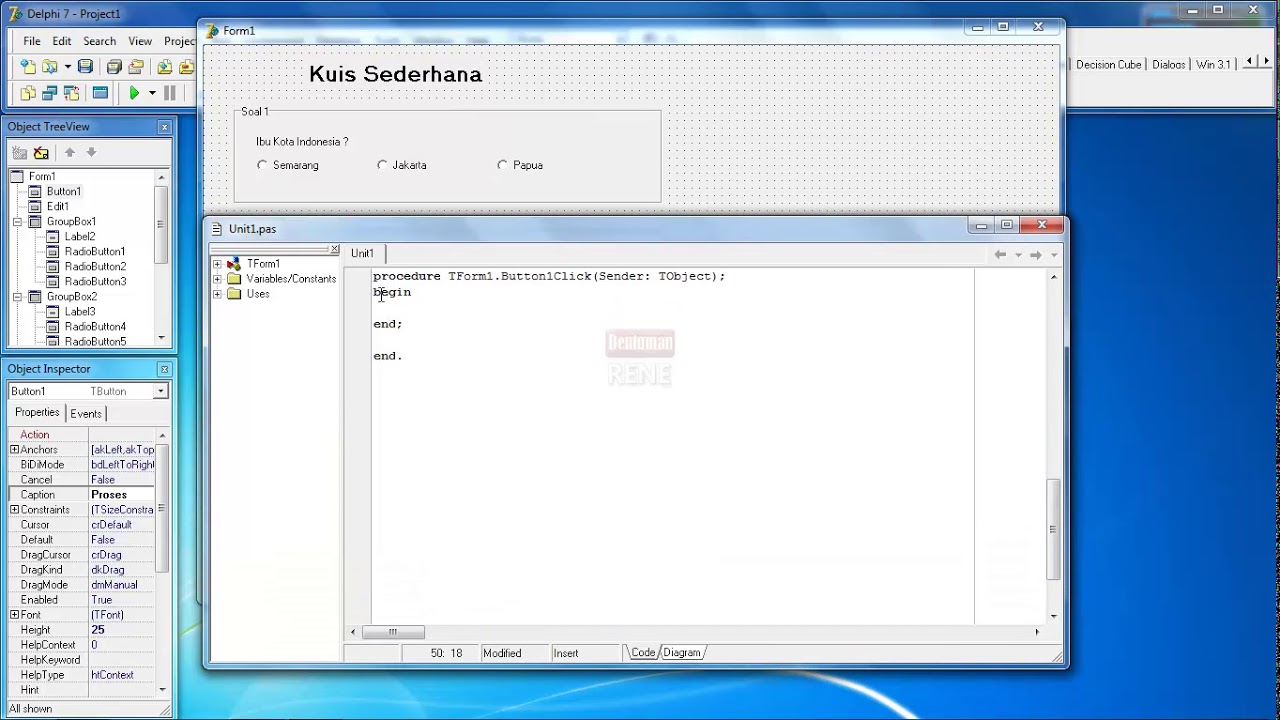Click the New Items toolbar icon
The image size is (1280, 720).
point(28,67)
